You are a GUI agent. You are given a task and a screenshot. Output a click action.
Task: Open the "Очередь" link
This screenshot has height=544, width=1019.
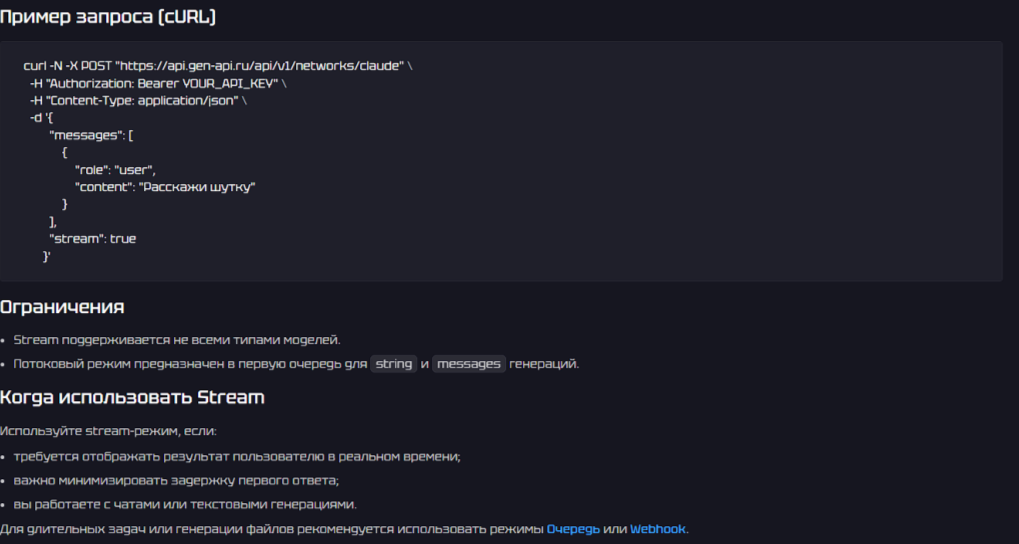click(572, 529)
